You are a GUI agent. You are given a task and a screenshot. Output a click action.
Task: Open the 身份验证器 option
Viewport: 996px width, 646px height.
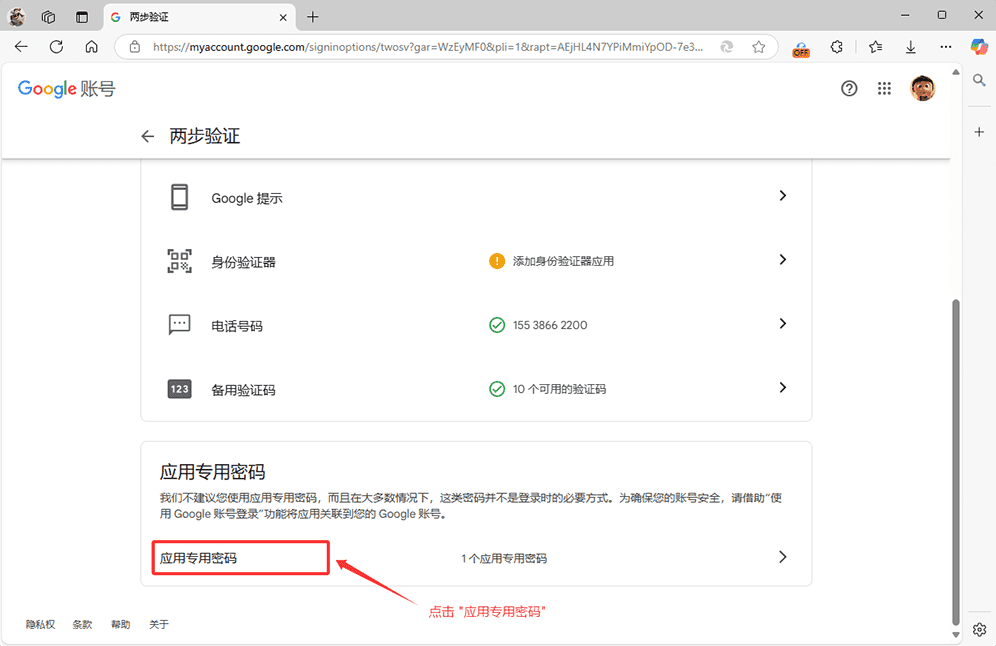(476, 261)
